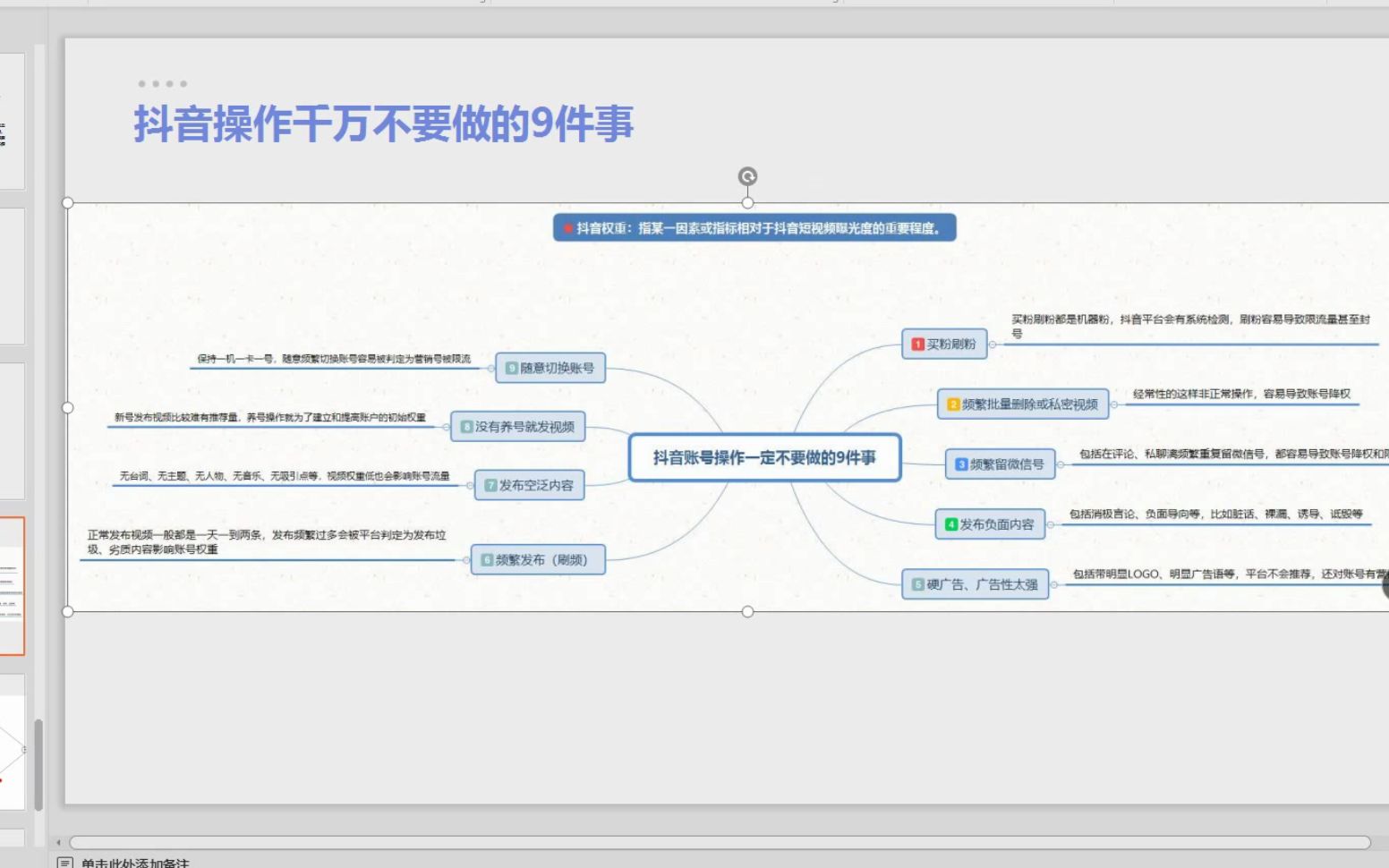1389x868 pixels.
Task: Click the node 1 买粉刷粉
Action: click(x=944, y=344)
